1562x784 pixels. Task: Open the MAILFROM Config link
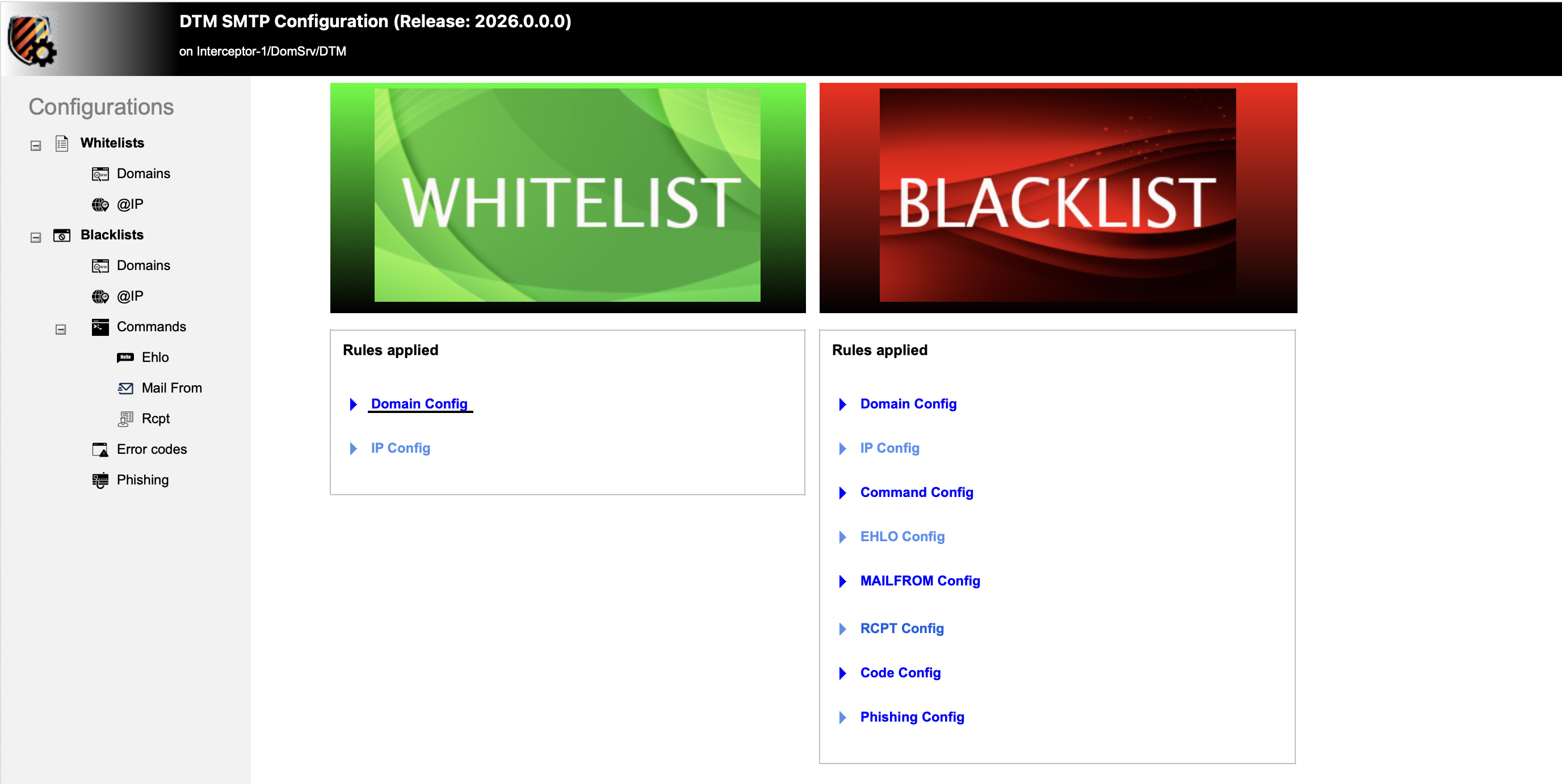tap(919, 580)
